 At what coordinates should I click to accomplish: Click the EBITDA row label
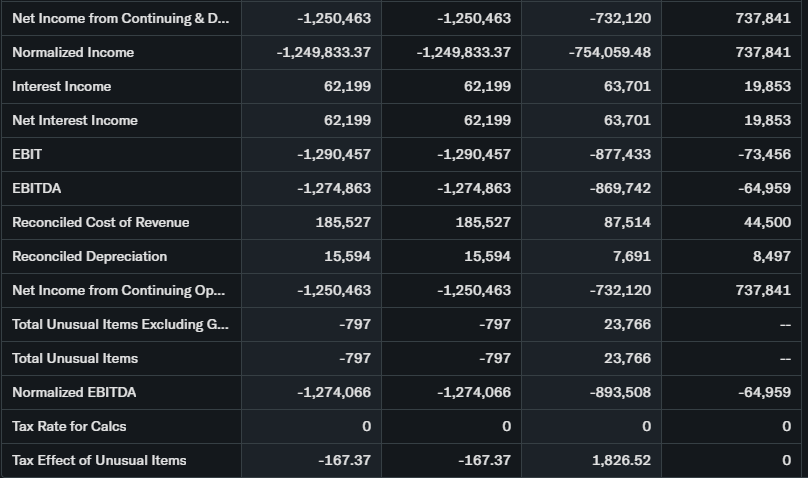pos(37,188)
